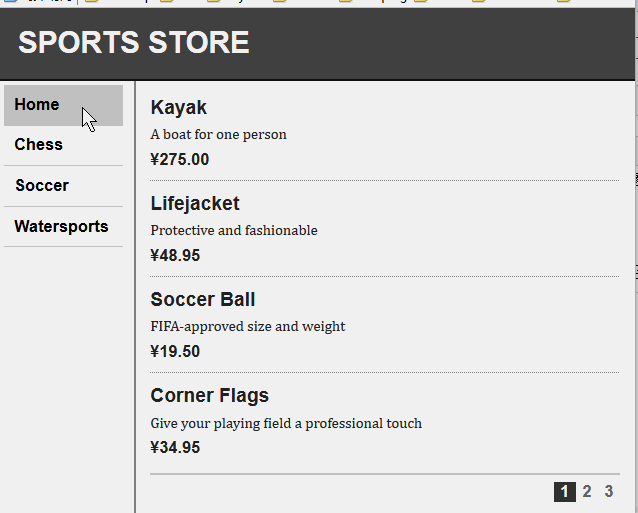Image resolution: width=638 pixels, height=513 pixels.
Task: Click the SPORTS STORE header title
Action: (134, 42)
